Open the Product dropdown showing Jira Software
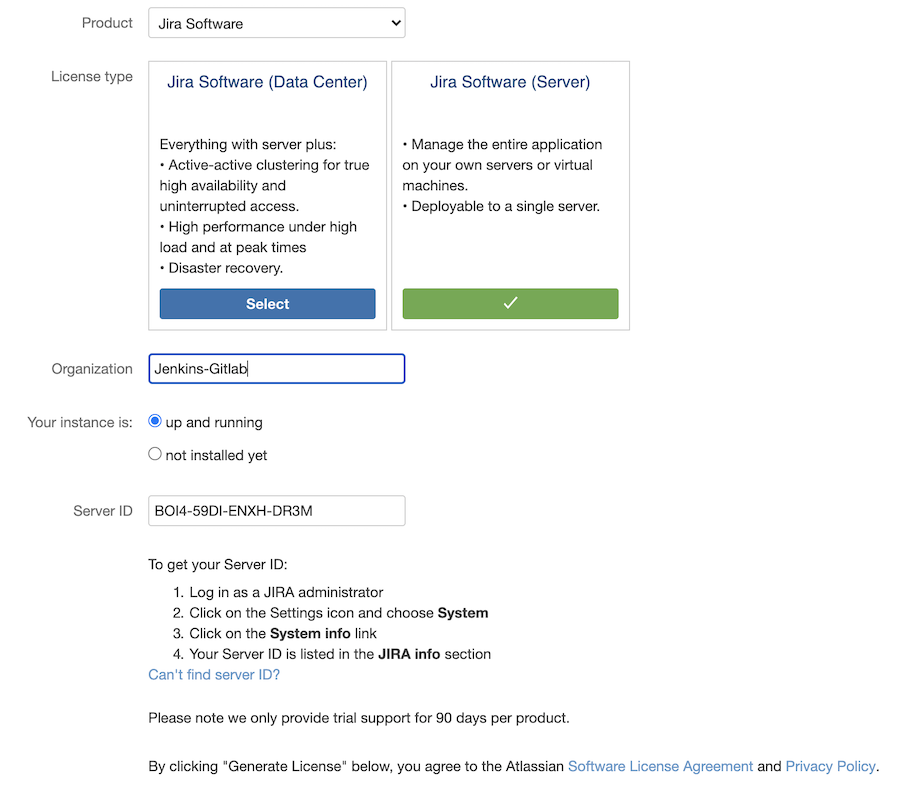This screenshot has height=798, width=907. point(276,23)
